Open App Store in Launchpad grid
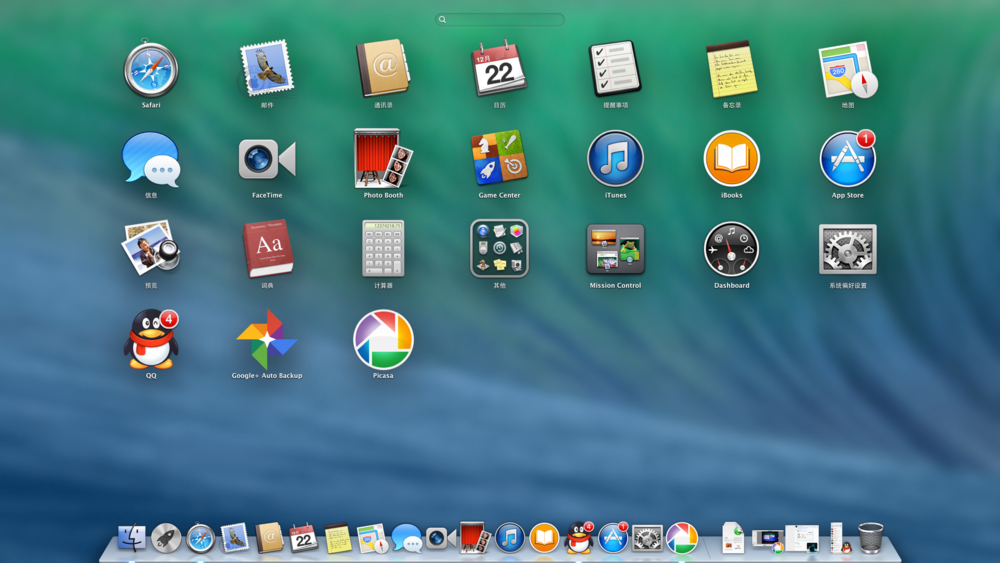This screenshot has width=1000, height=563. coord(848,159)
